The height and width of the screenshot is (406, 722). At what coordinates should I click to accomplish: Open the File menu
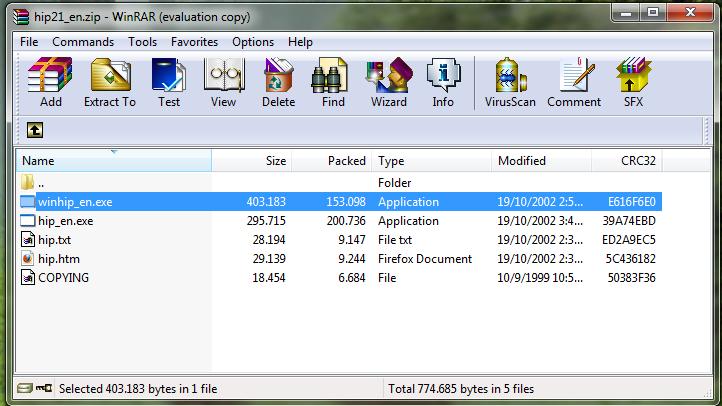[x=29, y=42]
